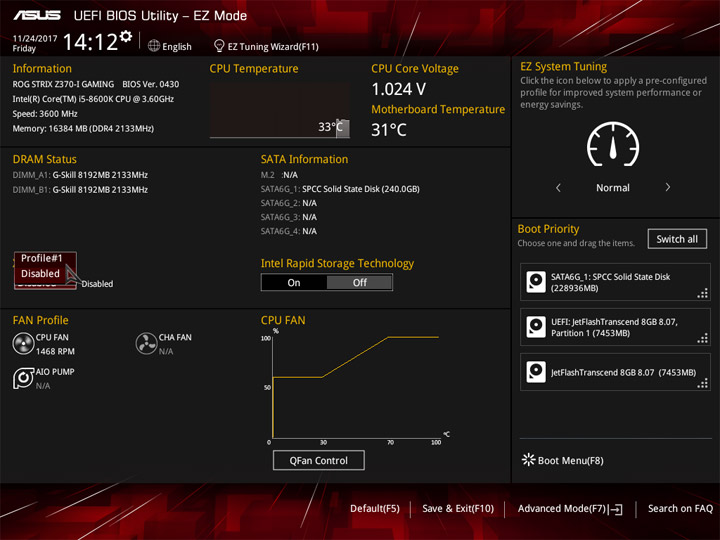The image size is (720, 540).
Task: Click the M.2 :N/A SATA row
Action: (279, 174)
